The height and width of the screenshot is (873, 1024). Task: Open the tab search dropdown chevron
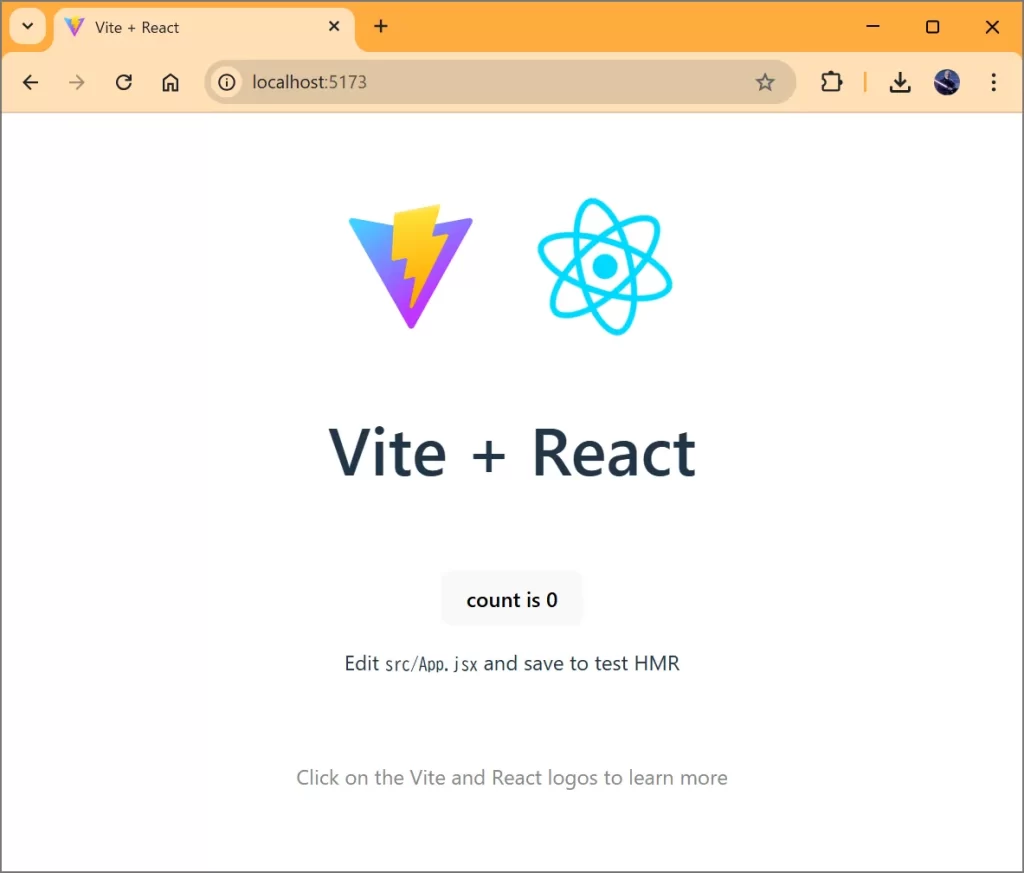(27, 27)
